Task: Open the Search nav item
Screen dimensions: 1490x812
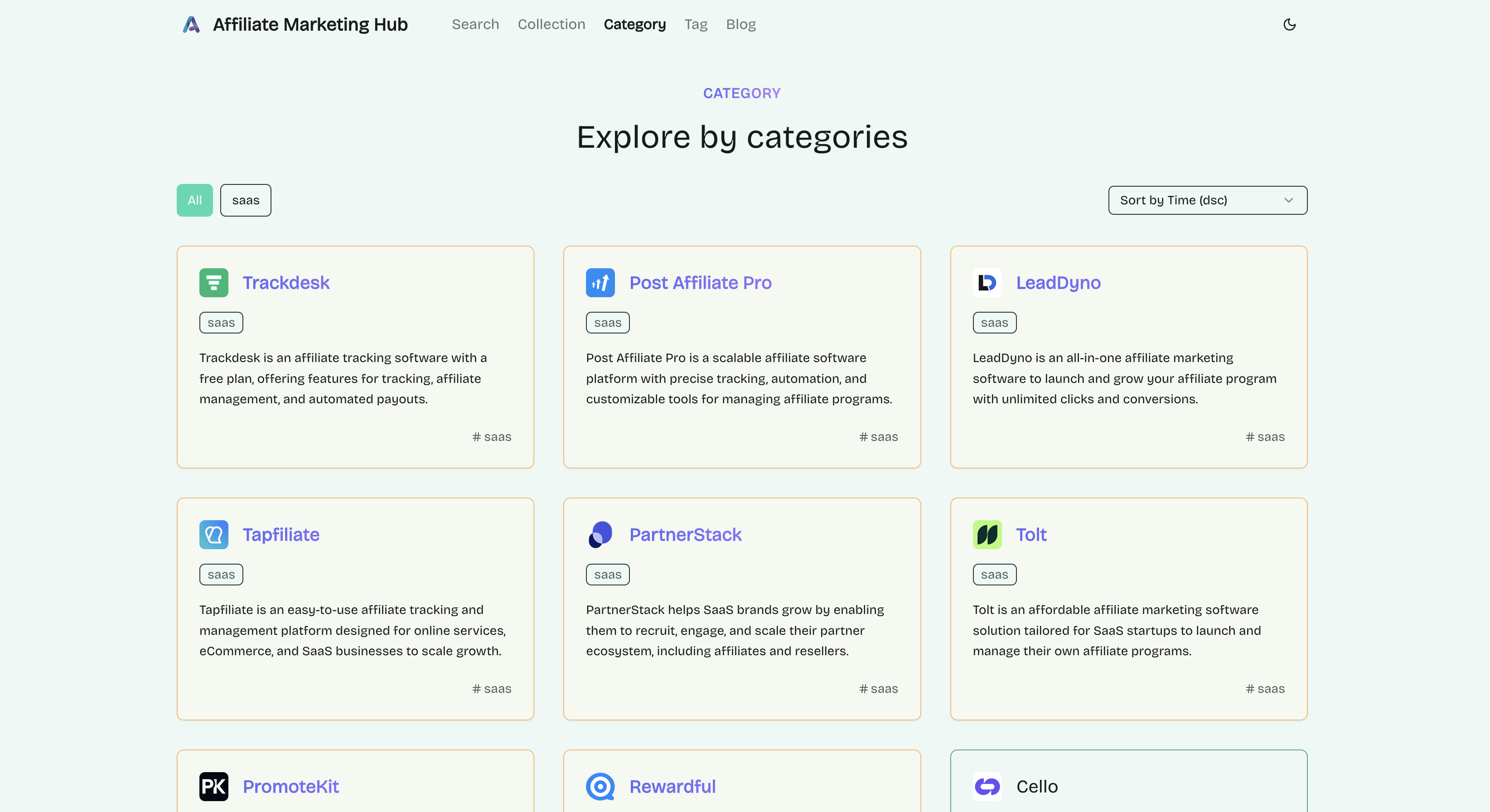Action: [475, 24]
